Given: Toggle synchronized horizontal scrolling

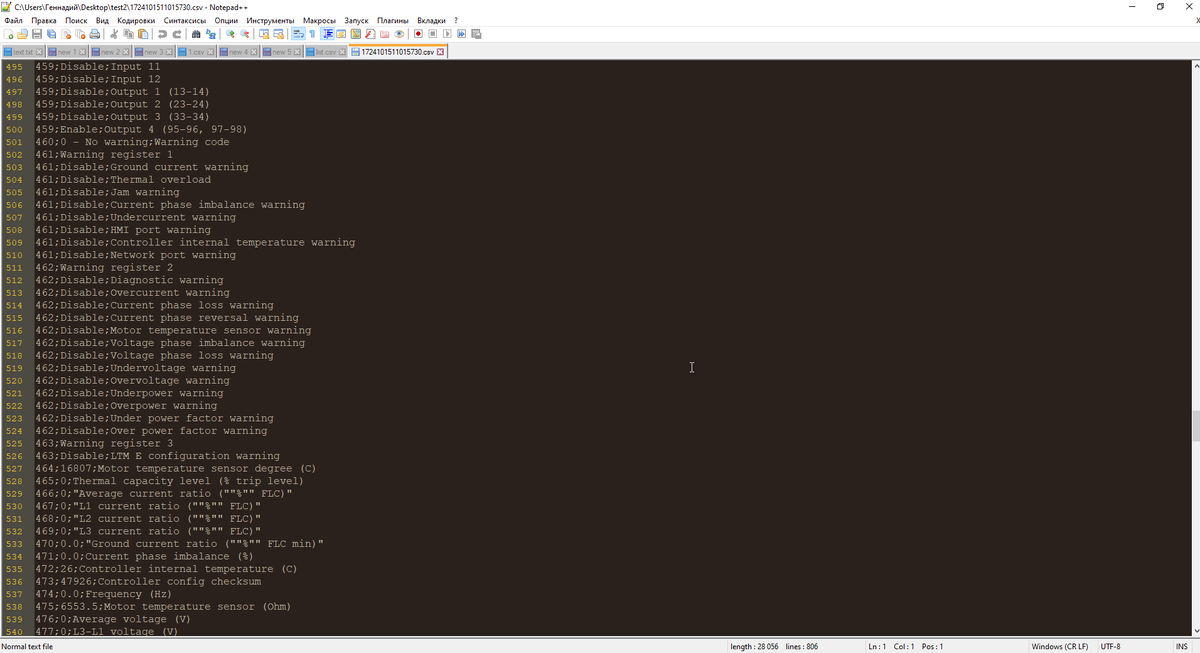Looking at the screenshot, I should (x=278, y=33).
